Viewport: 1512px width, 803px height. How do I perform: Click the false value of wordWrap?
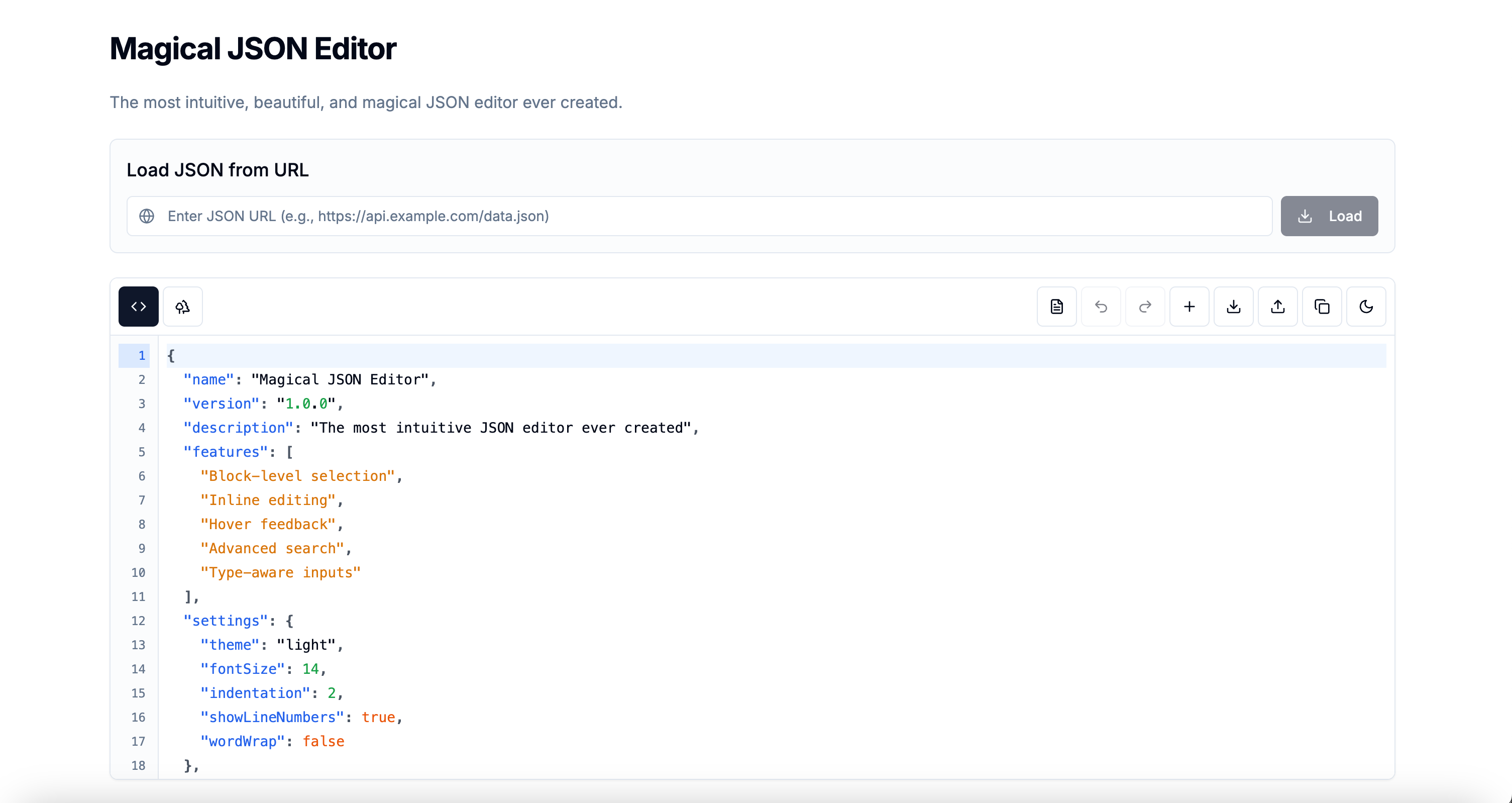[x=323, y=741]
